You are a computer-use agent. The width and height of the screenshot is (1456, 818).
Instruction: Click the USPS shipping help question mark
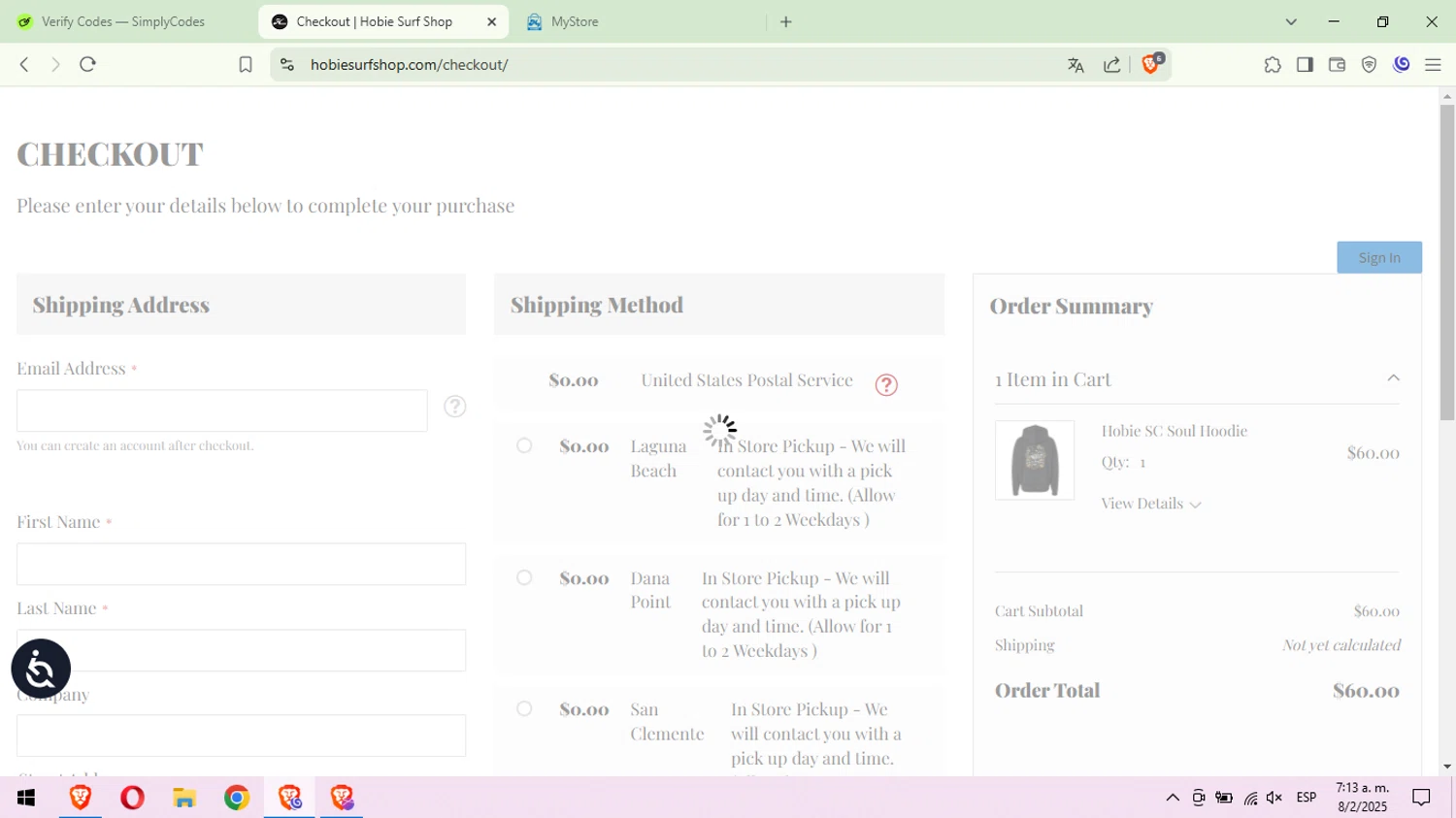click(886, 384)
